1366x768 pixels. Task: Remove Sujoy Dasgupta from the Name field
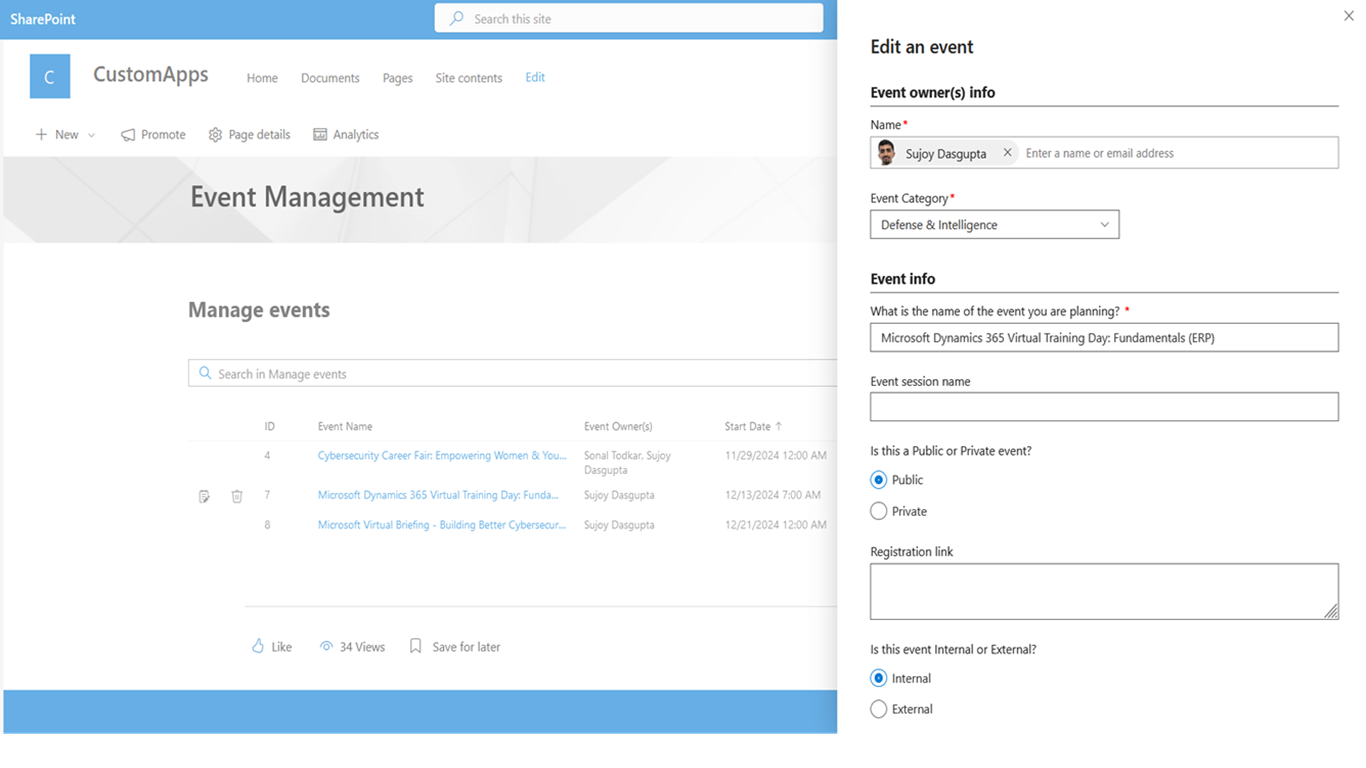click(x=1007, y=153)
